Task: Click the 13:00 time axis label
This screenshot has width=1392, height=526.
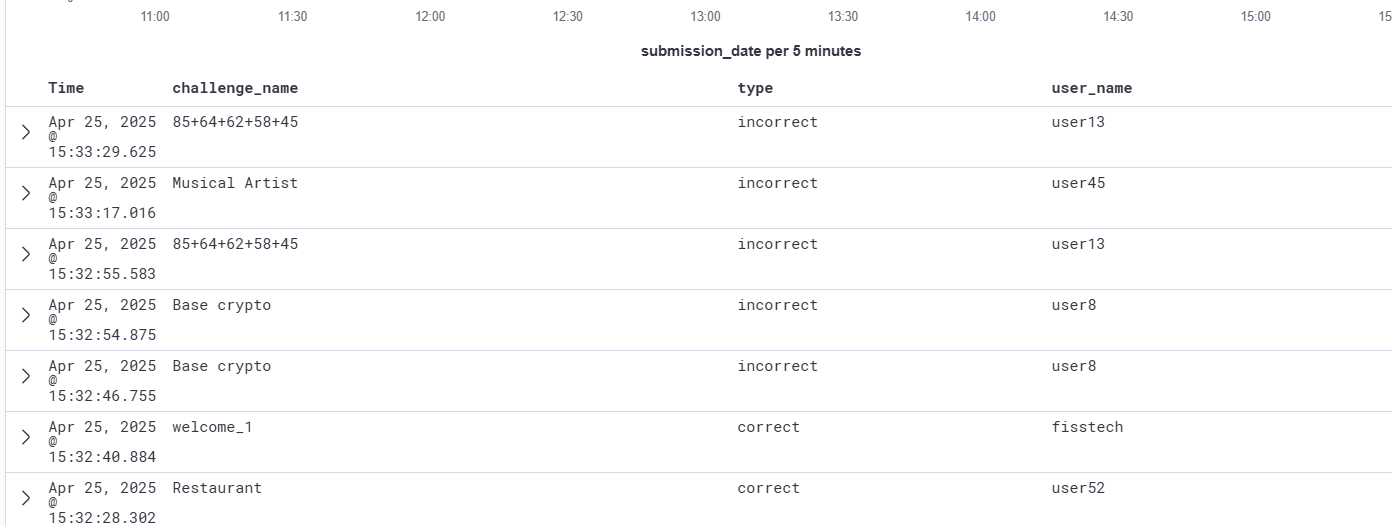Action: click(705, 17)
